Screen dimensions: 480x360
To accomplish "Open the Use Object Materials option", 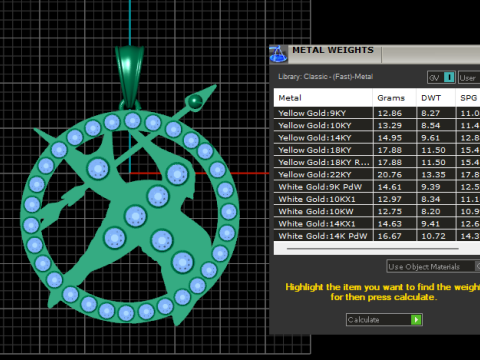I will 433,267.
